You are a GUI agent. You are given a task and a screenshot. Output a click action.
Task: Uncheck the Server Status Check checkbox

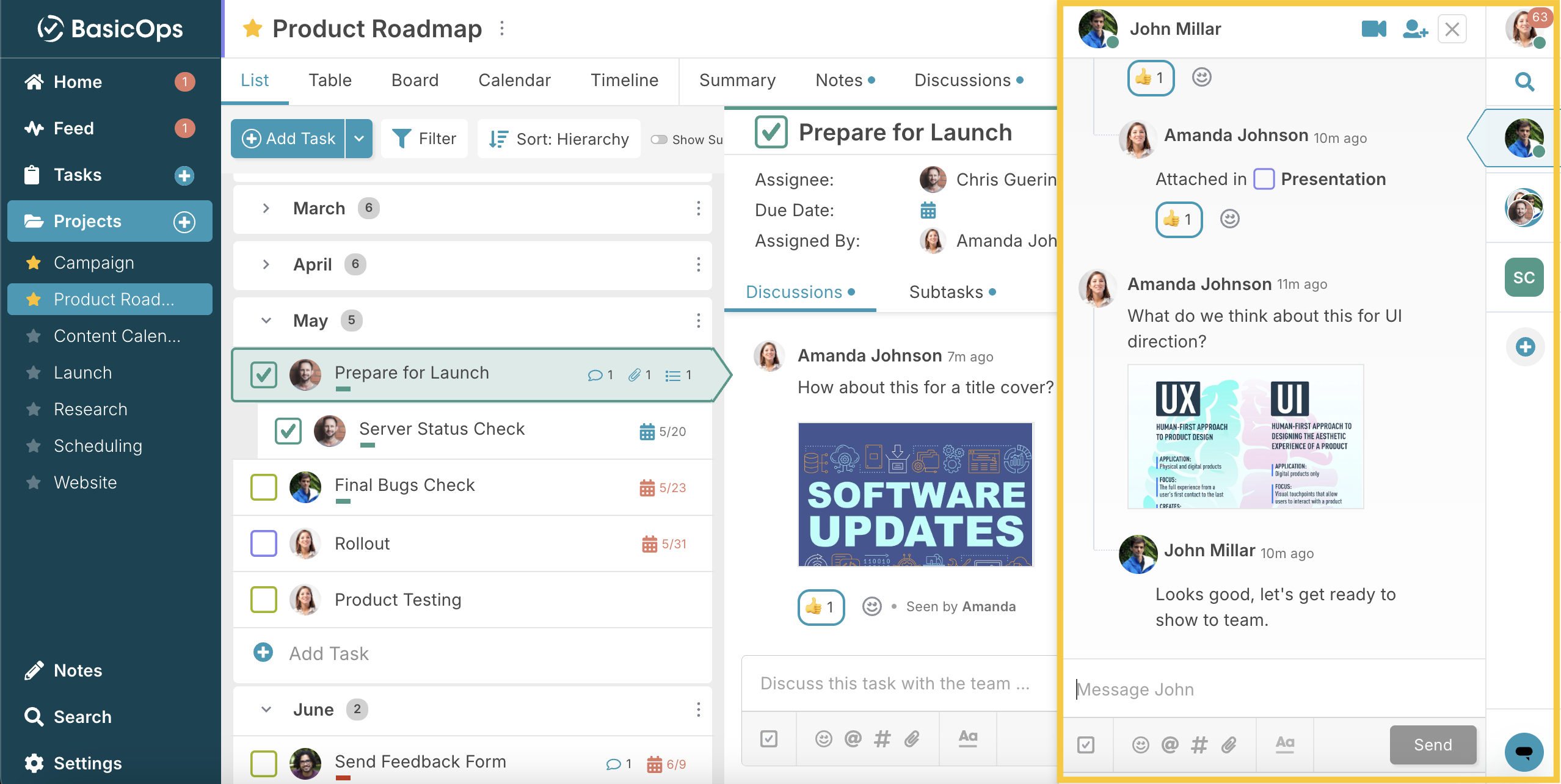pyautogui.click(x=288, y=430)
